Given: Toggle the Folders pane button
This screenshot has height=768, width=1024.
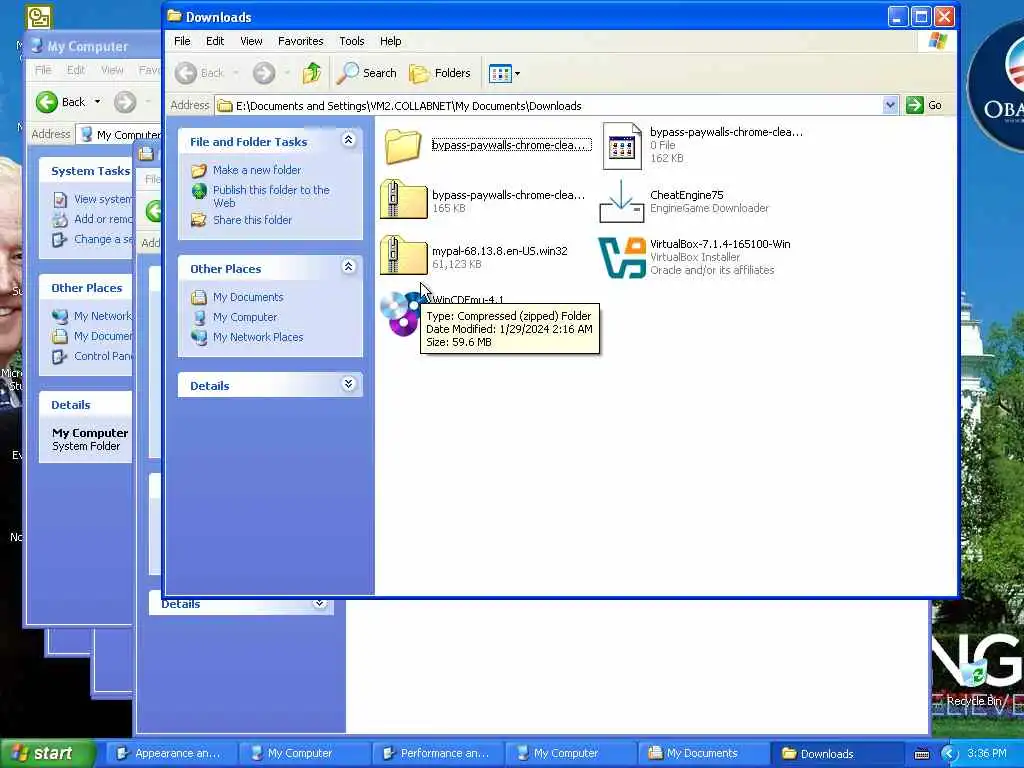Looking at the screenshot, I should [440, 73].
